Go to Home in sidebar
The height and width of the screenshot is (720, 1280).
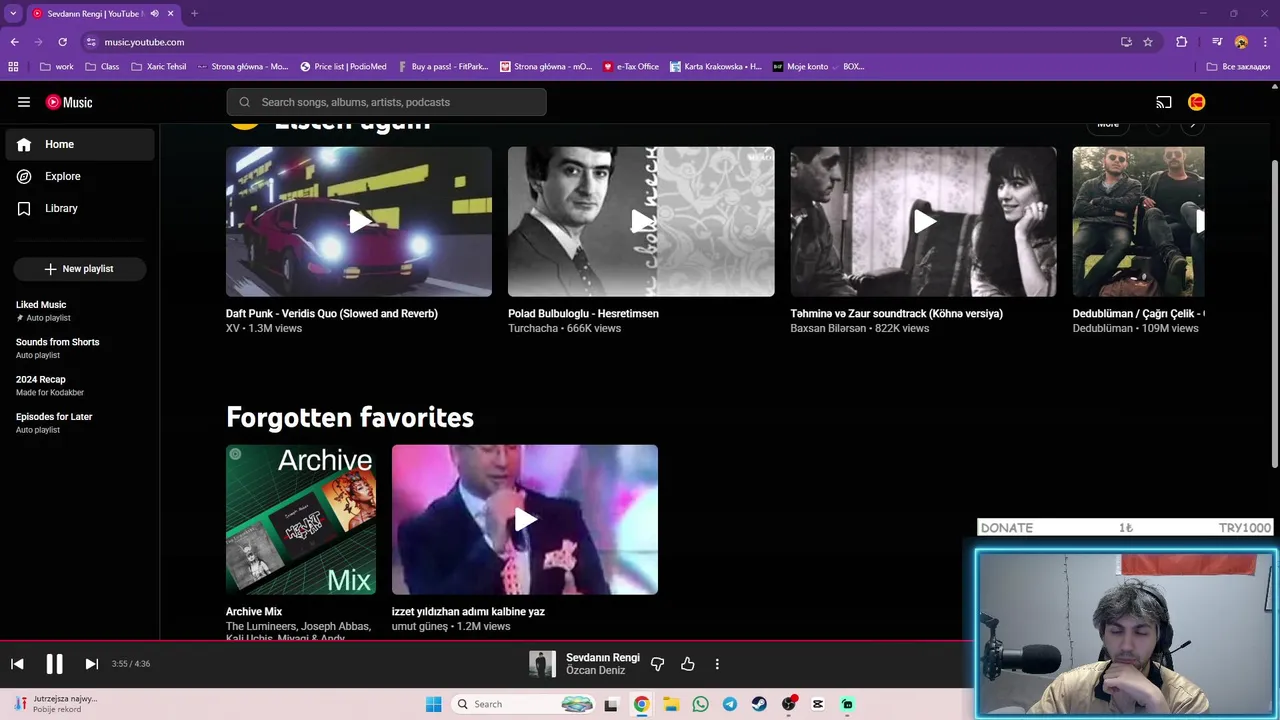coord(80,144)
